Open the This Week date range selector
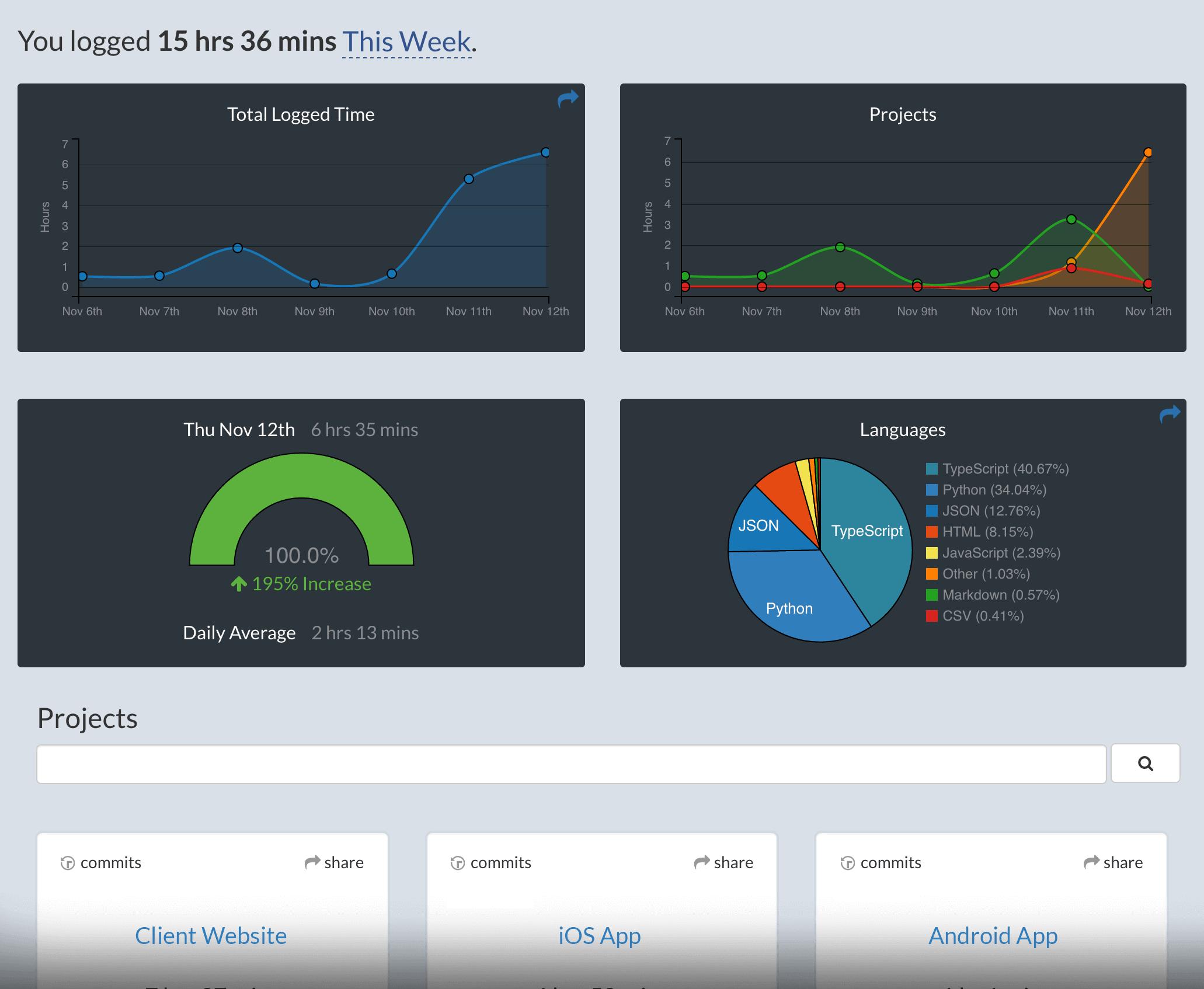Image resolution: width=1204 pixels, height=989 pixels. [x=406, y=42]
